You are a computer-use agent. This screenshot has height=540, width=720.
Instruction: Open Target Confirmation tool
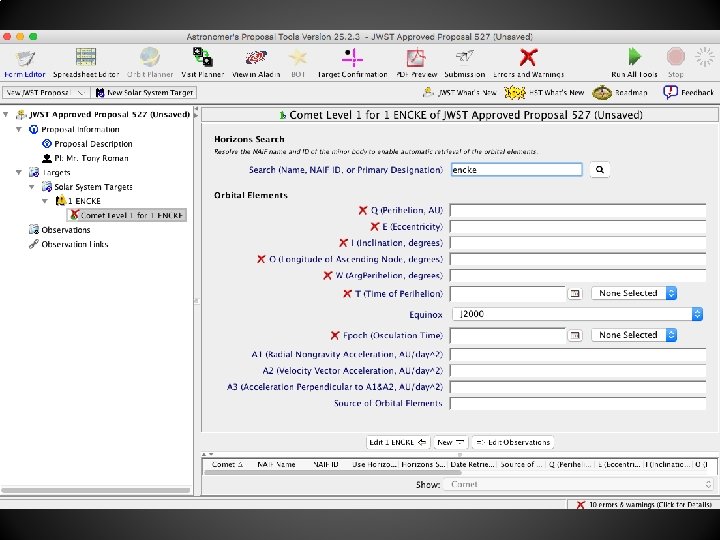352,63
